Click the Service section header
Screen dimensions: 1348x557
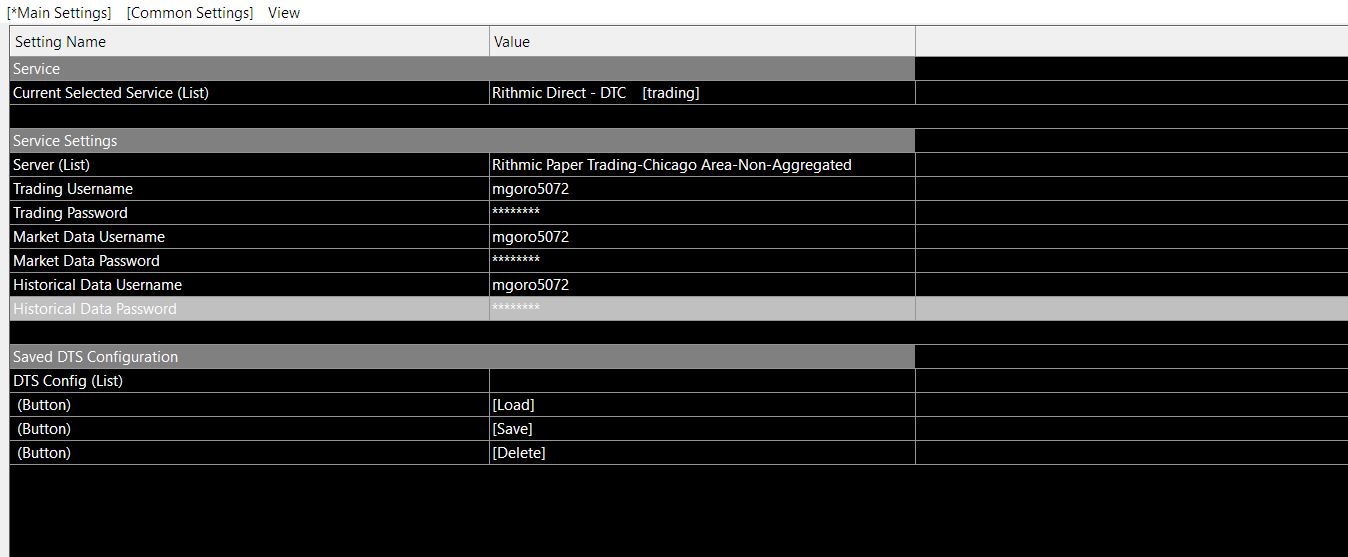point(462,69)
